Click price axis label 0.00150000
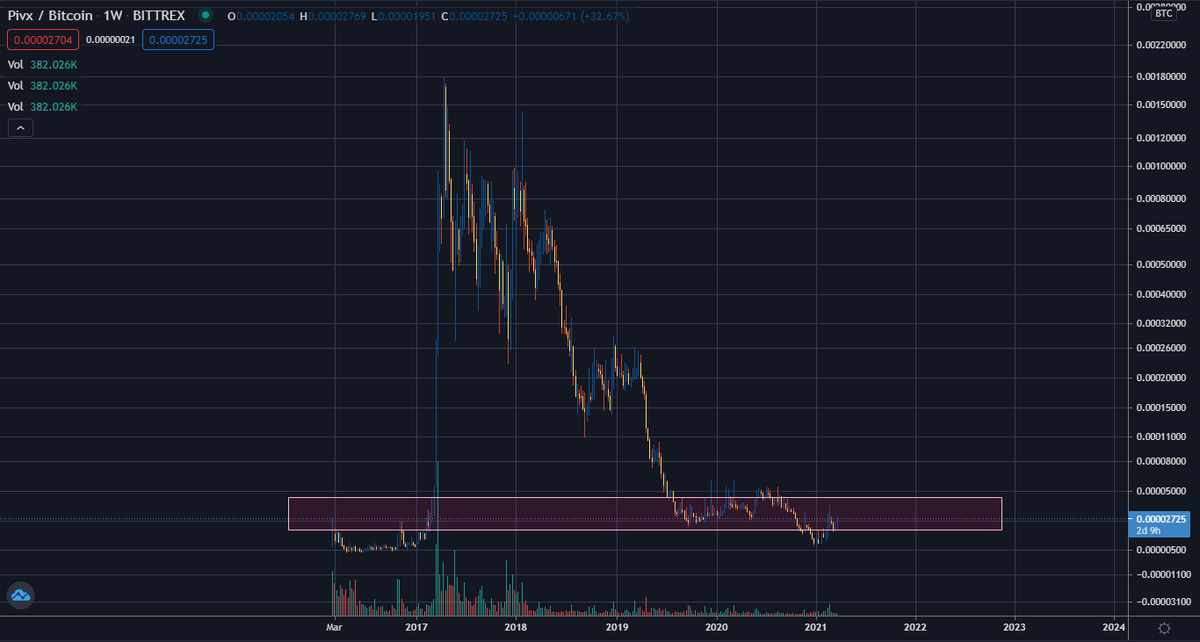The width and height of the screenshot is (1200, 642). 1163,104
